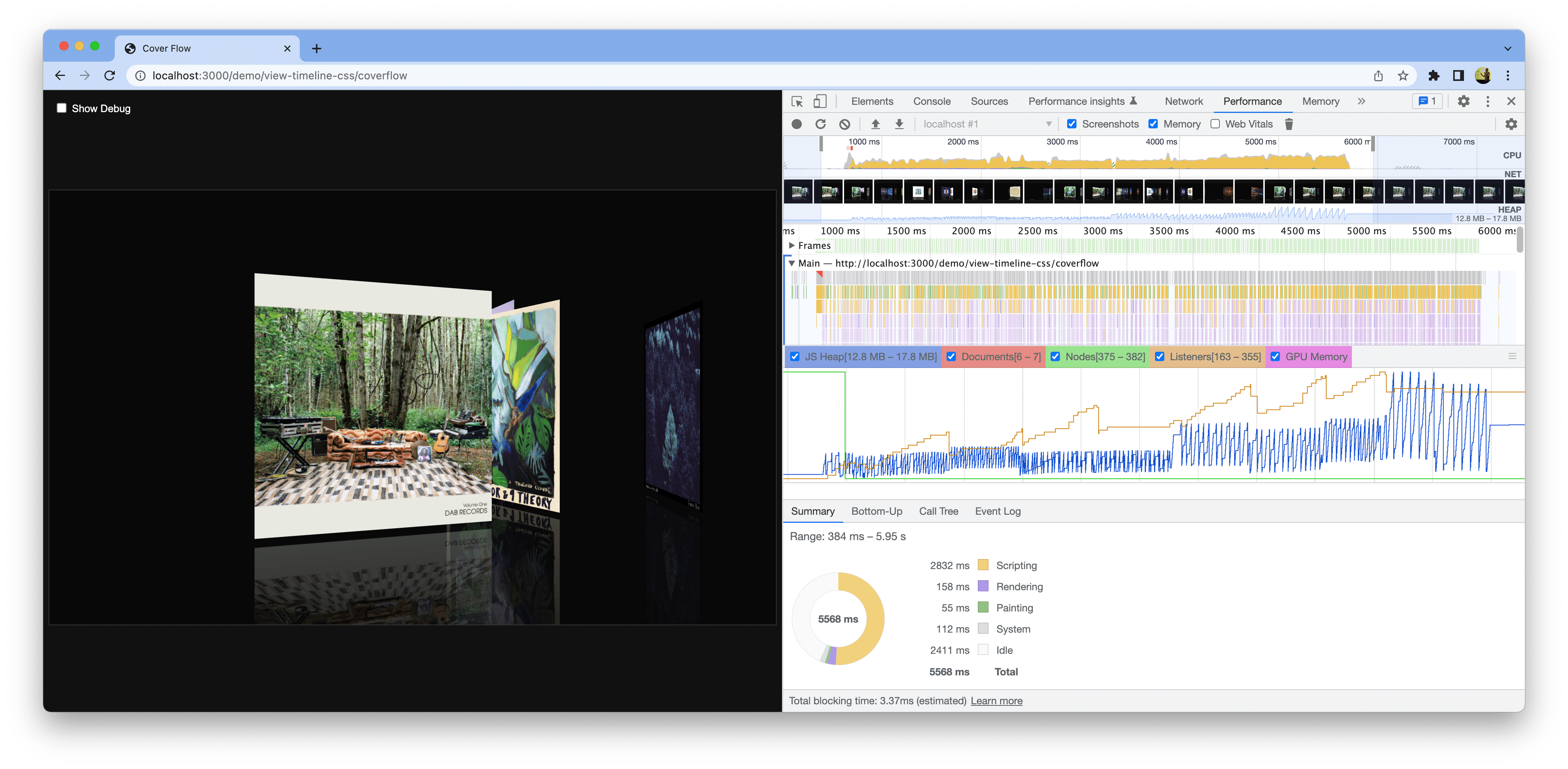Image resolution: width=1568 pixels, height=769 pixels.
Task: Click the reload and profile icon
Action: coord(820,124)
